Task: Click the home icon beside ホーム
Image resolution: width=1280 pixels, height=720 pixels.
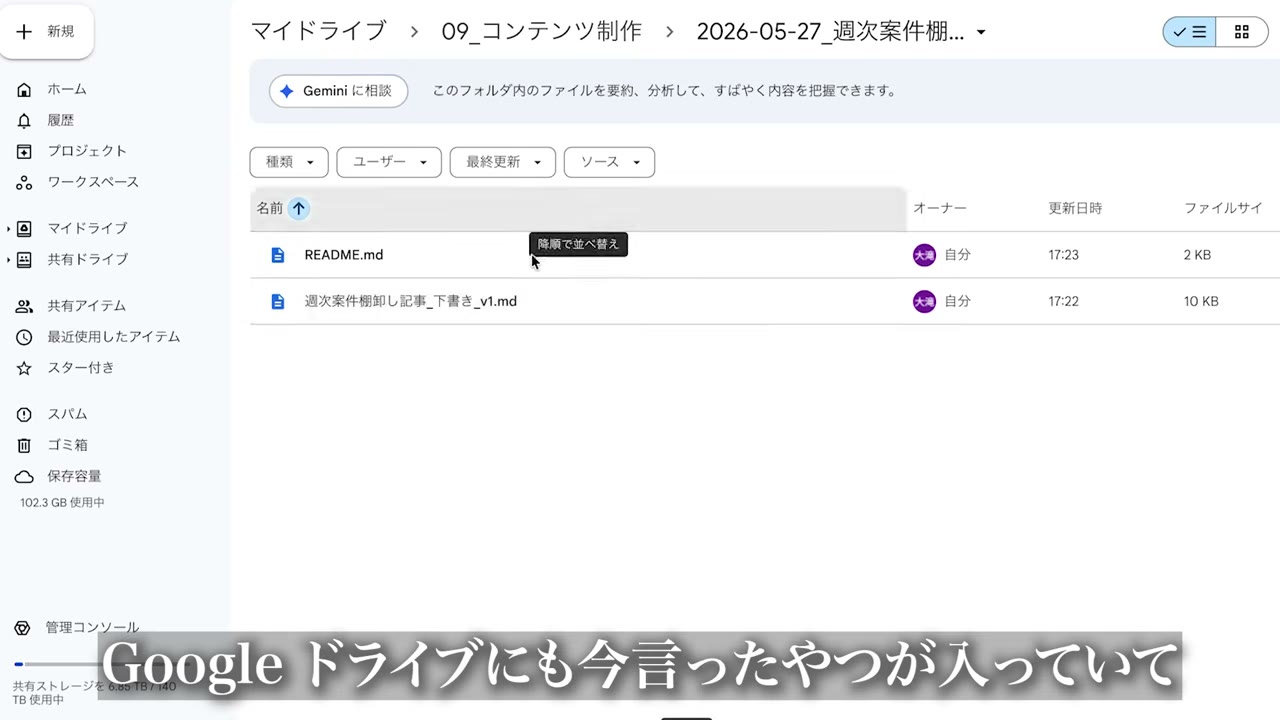Action: [x=24, y=90]
